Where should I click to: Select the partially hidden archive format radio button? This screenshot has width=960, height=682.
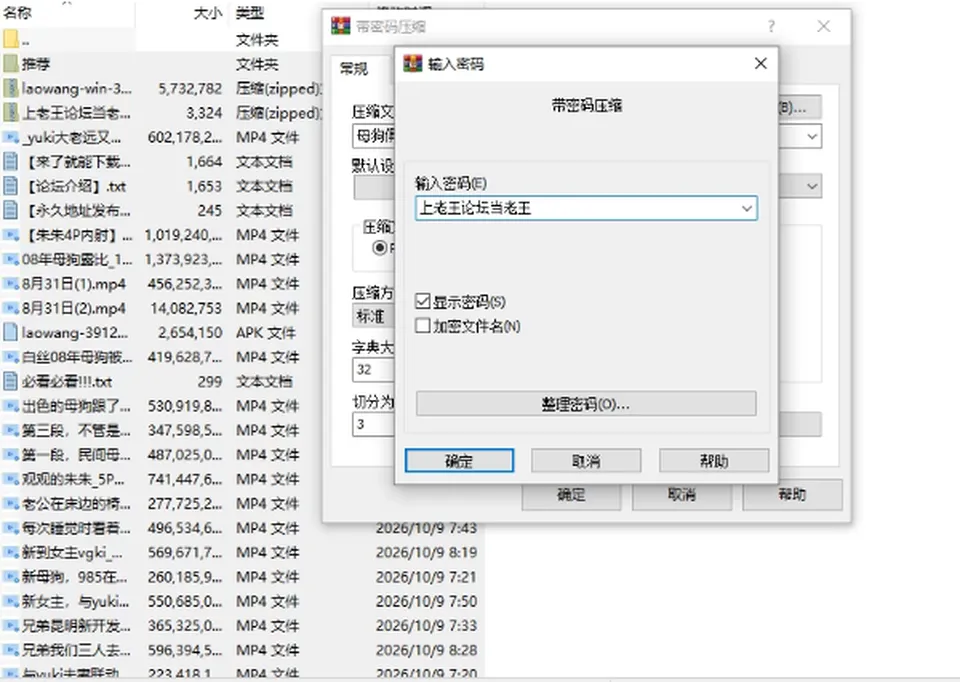(x=380, y=248)
